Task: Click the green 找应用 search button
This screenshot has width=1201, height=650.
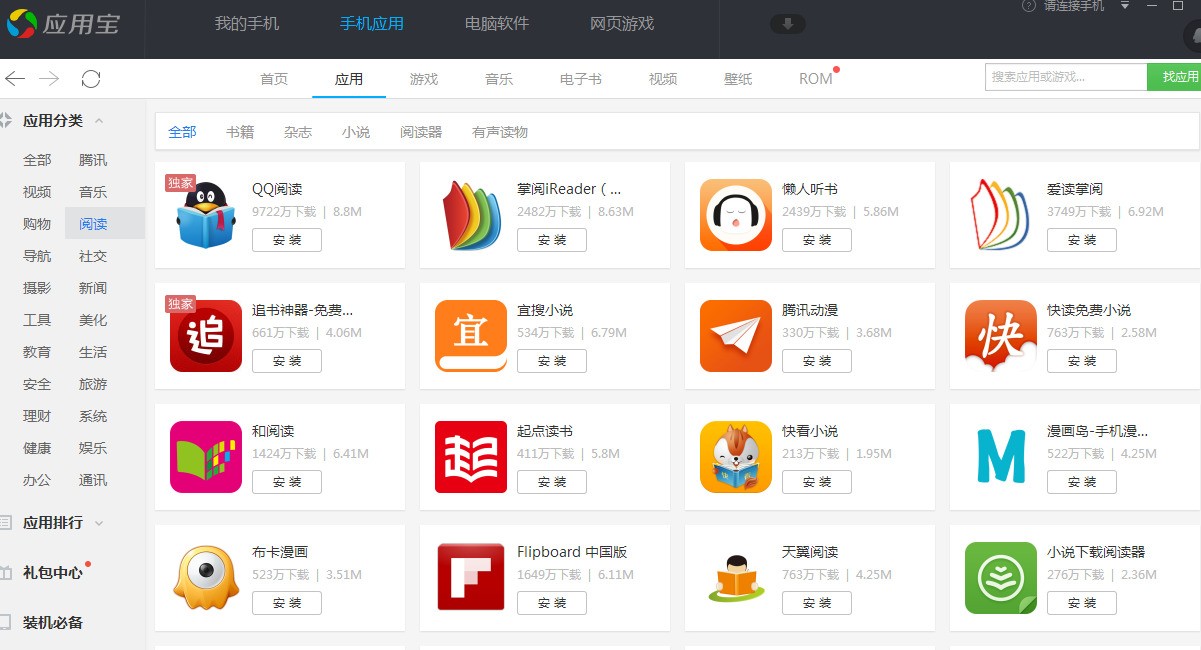Action: tap(1174, 77)
